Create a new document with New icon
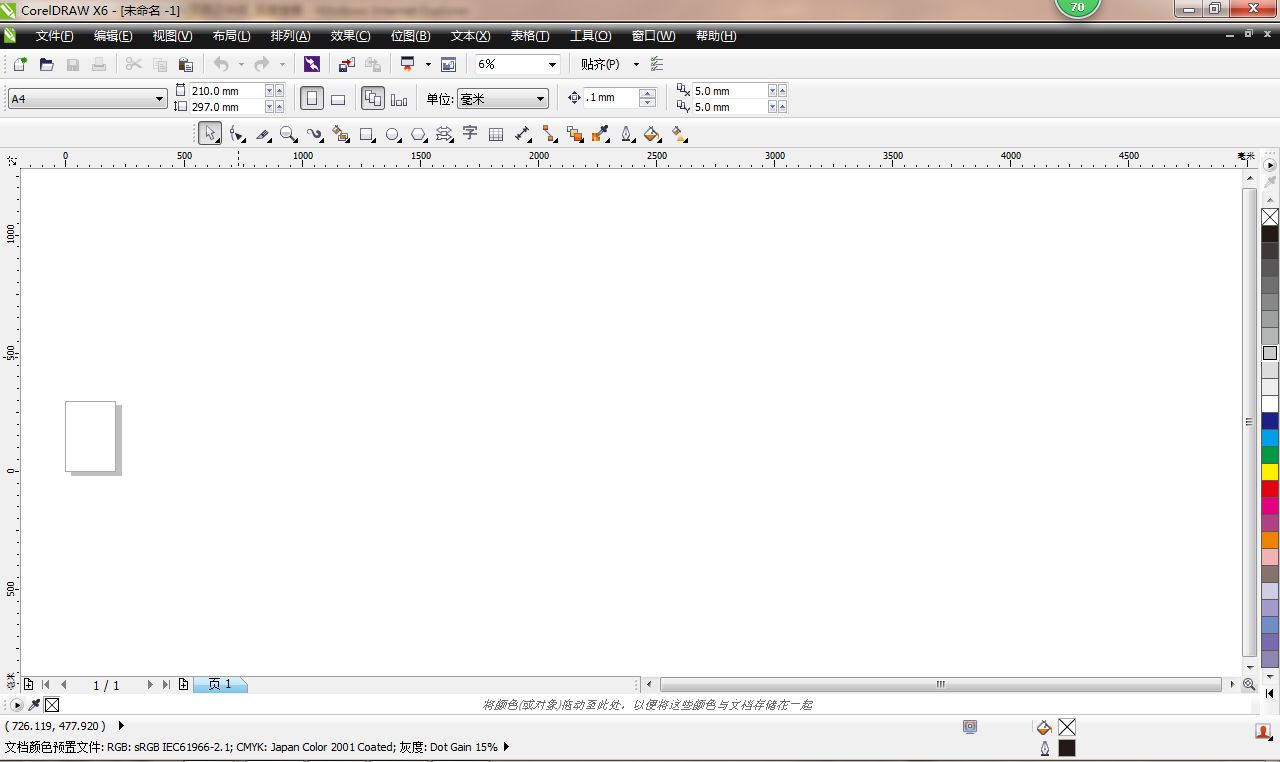The height and width of the screenshot is (762, 1280). [x=20, y=64]
